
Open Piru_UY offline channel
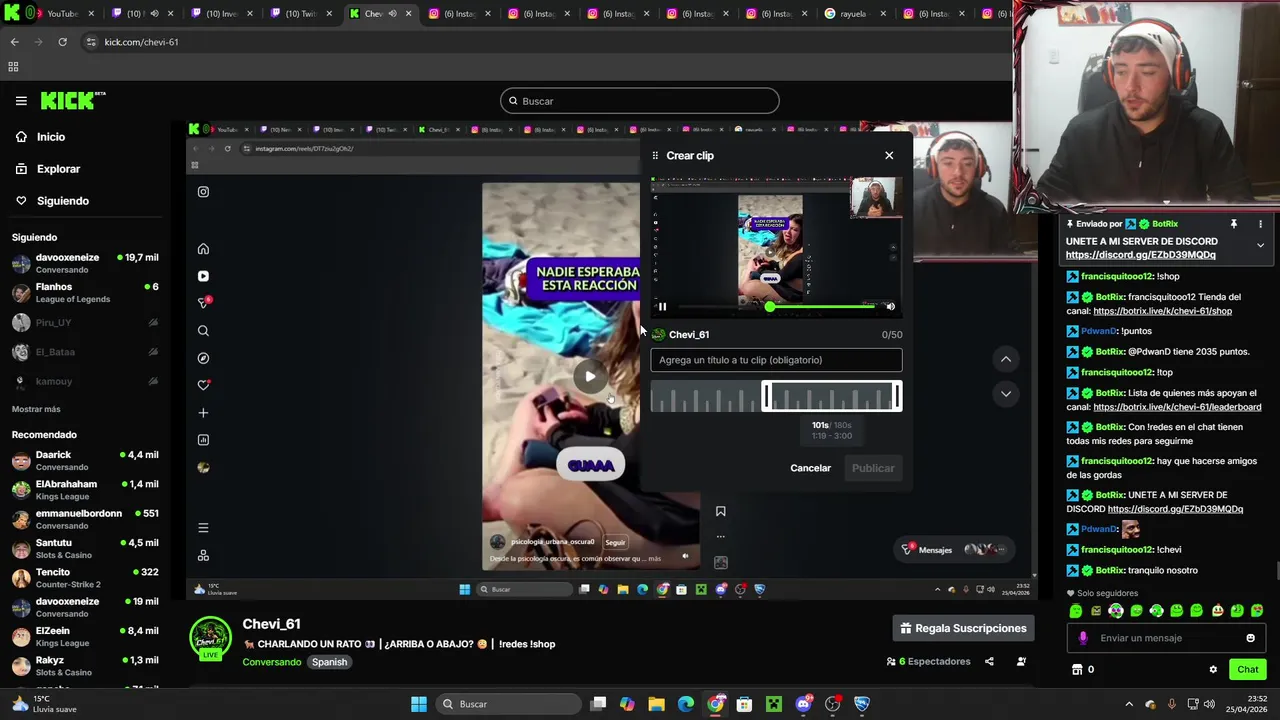click(x=85, y=323)
